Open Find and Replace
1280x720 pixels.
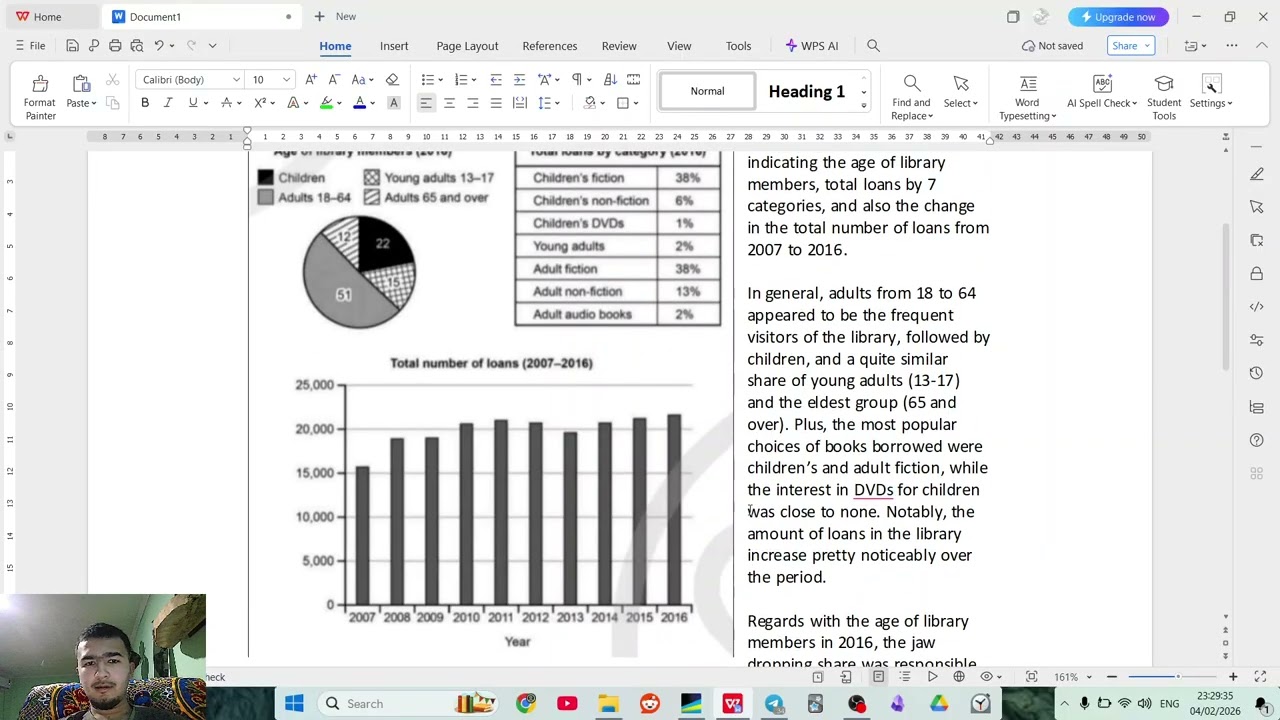coord(911,97)
